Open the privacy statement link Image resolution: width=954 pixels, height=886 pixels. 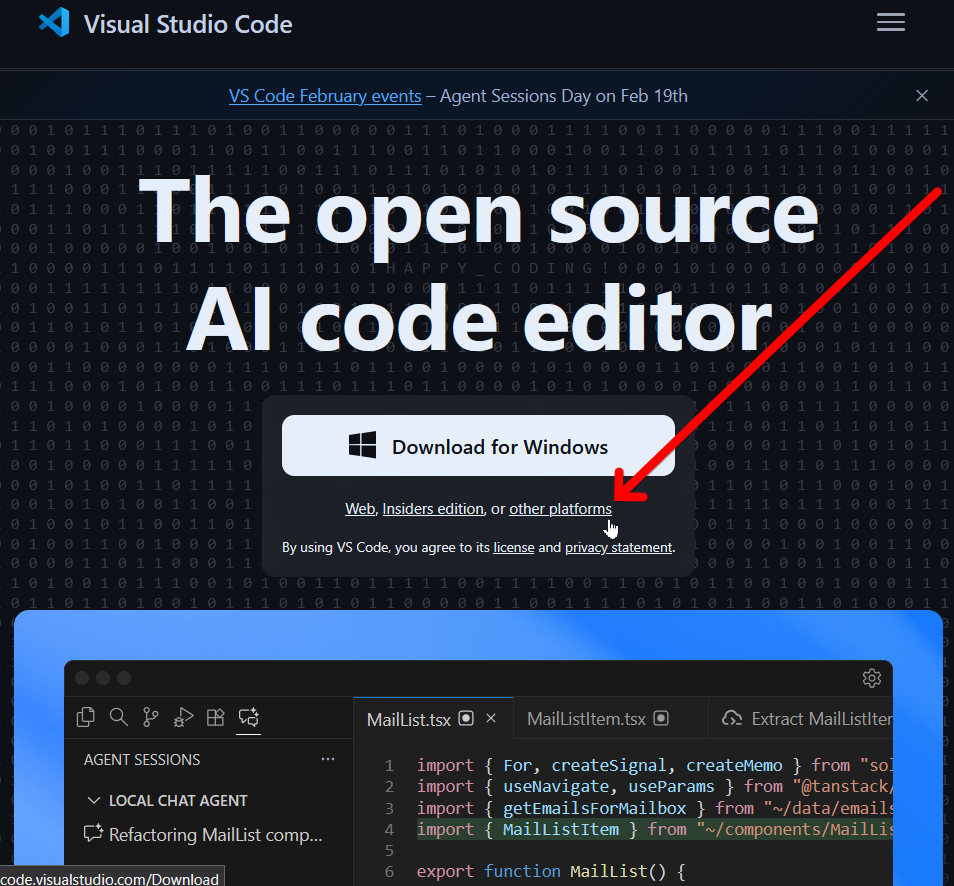(x=618, y=548)
